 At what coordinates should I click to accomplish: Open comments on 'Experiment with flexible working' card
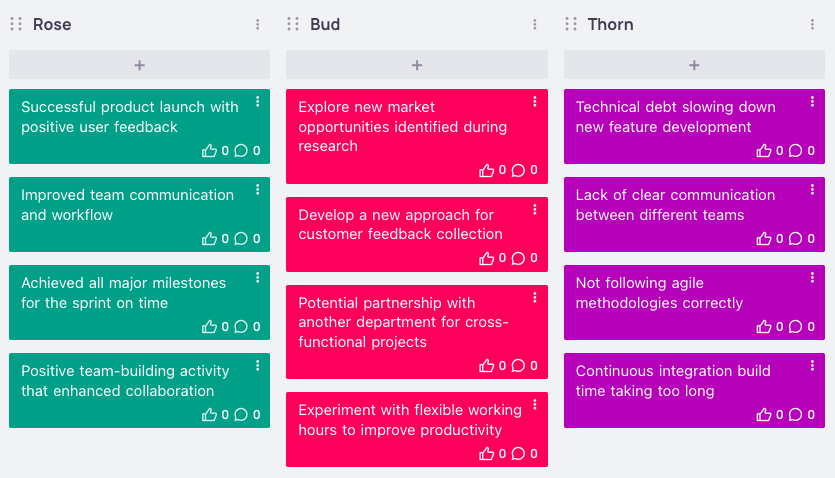[x=518, y=454]
